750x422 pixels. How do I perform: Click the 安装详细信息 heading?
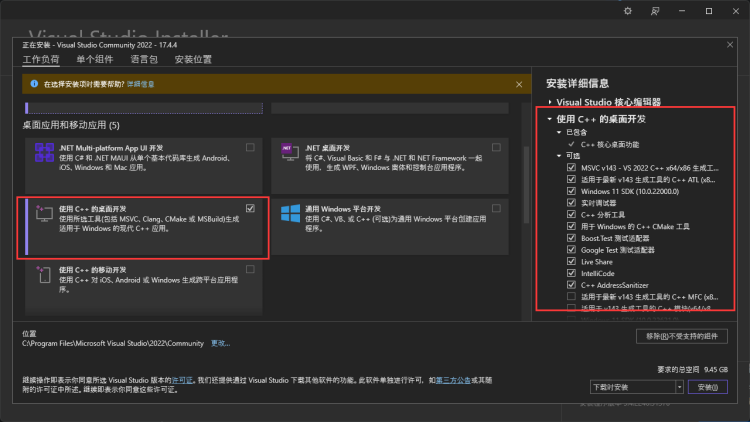577,83
